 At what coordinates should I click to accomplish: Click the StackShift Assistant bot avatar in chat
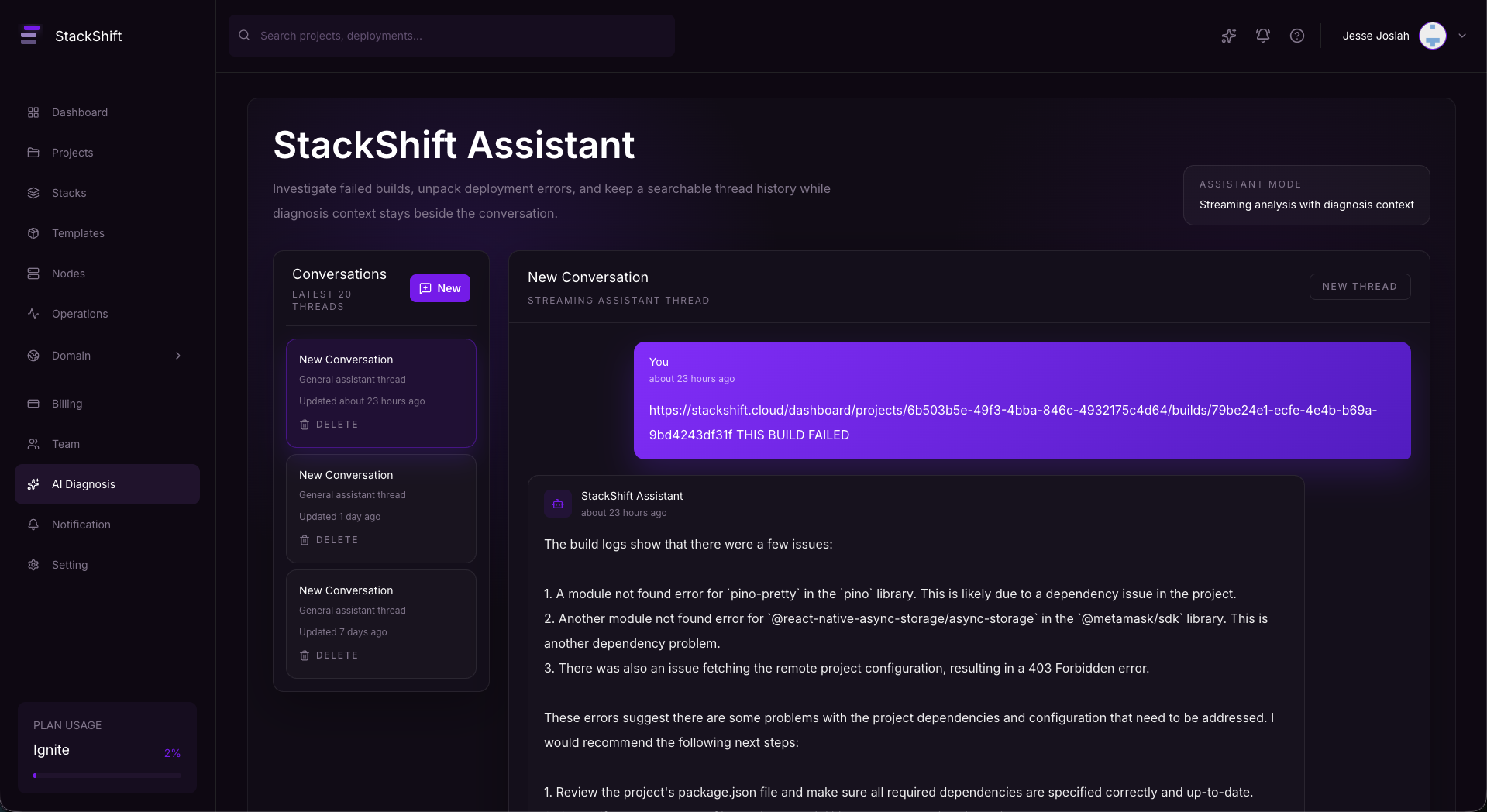(557, 504)
